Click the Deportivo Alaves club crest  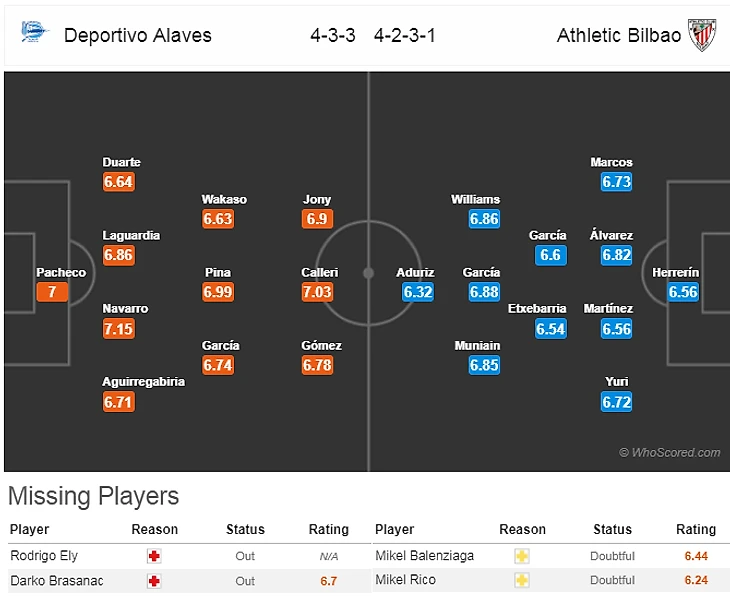pyautogui.click(x=35, y=33)
